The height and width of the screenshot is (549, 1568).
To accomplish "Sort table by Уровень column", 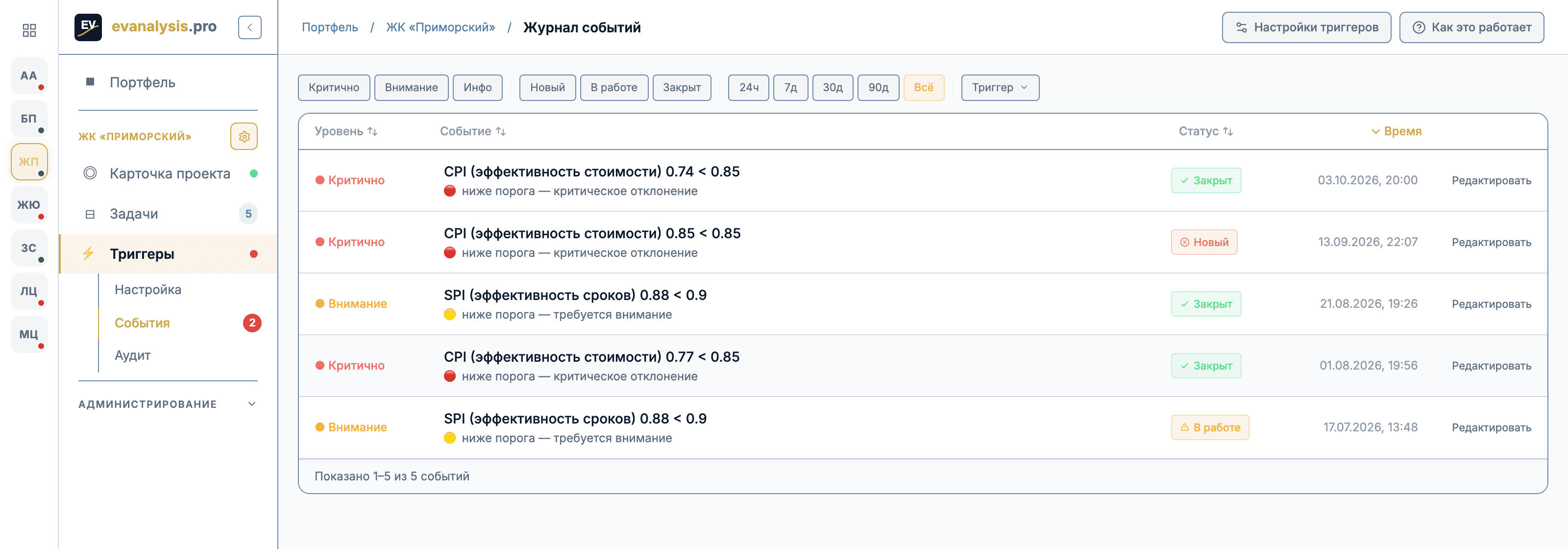I will [346, 131].
